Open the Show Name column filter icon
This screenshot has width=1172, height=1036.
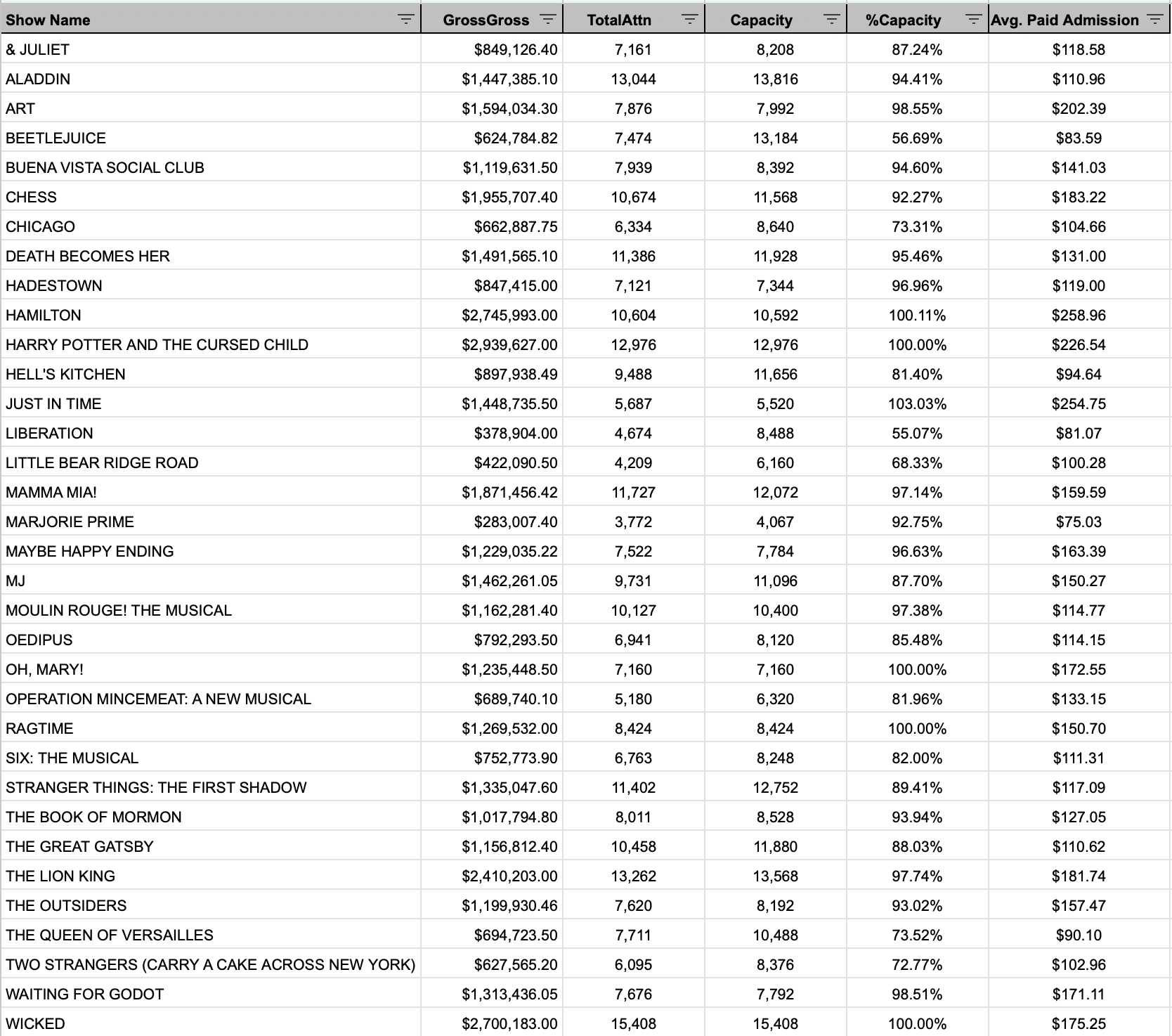405,20
